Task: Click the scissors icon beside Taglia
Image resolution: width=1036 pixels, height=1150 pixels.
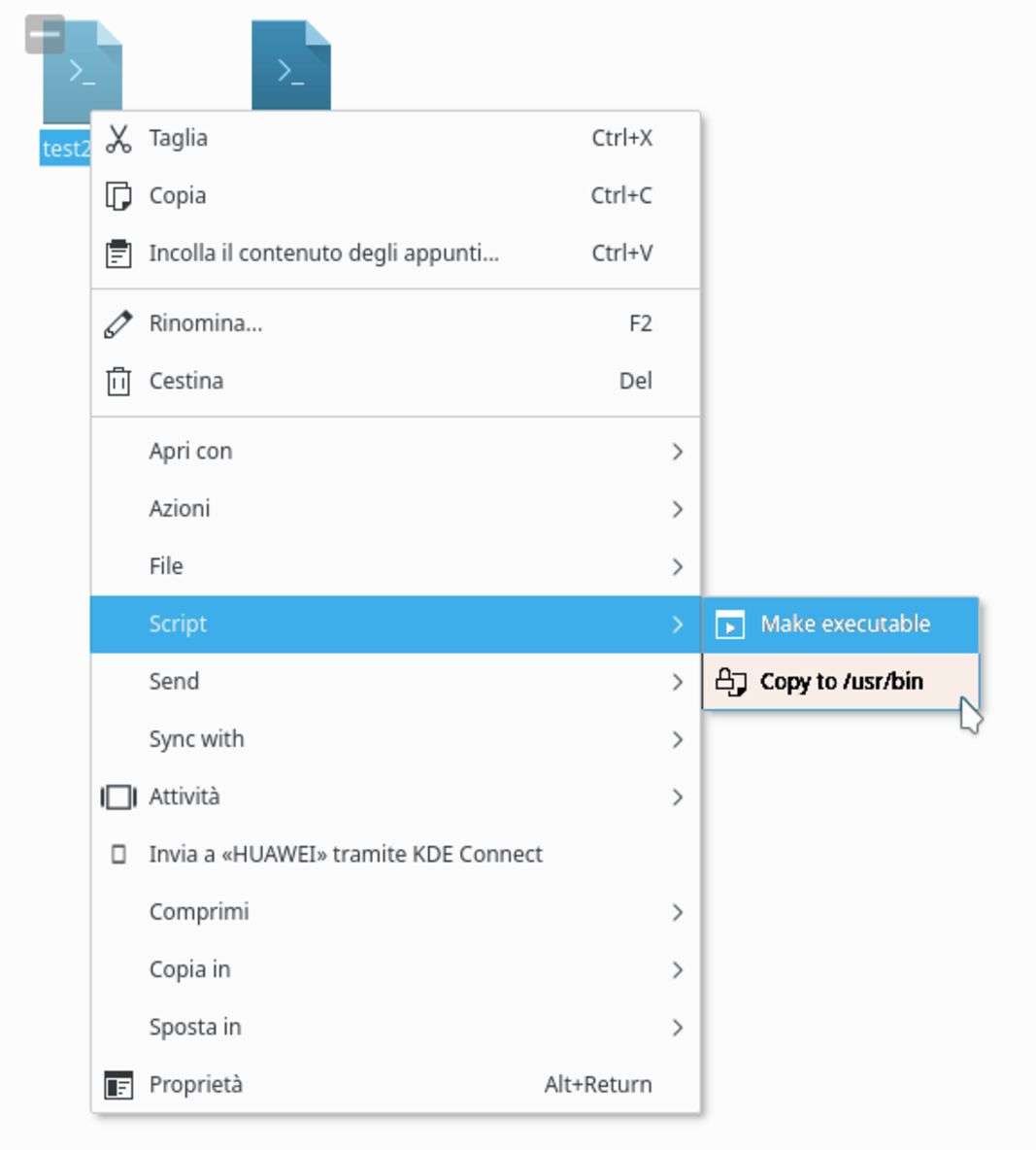Action: click(118, 139)
